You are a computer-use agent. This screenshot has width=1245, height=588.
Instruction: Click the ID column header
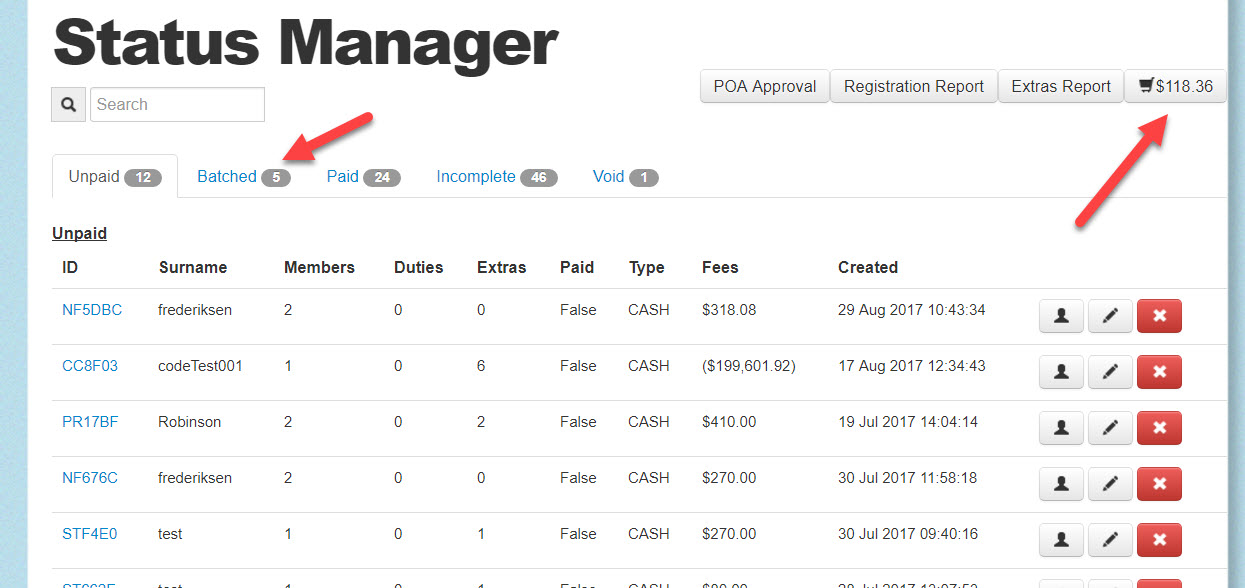70,267
